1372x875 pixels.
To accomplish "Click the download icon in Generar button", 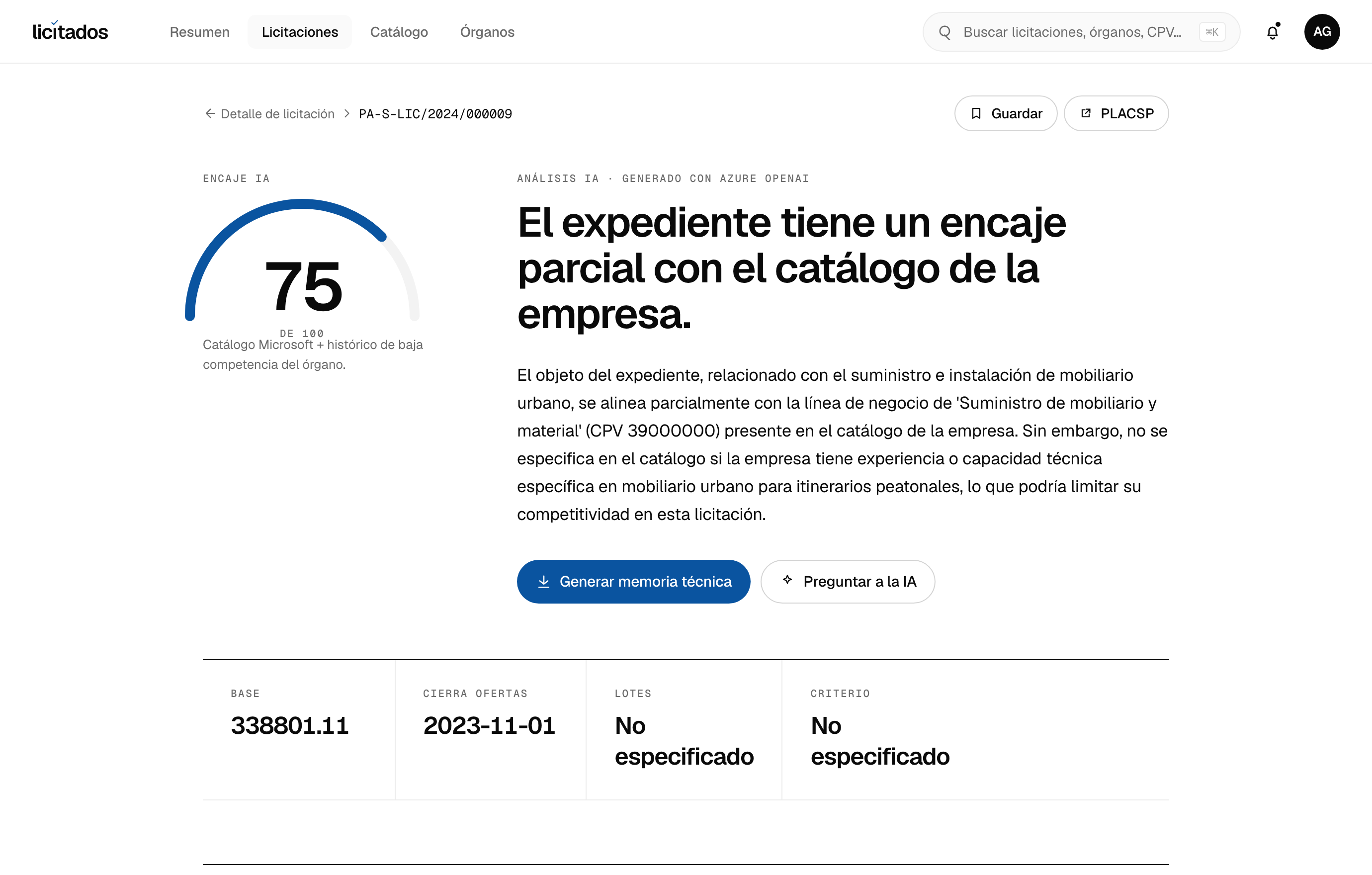I will coord(543,582).
